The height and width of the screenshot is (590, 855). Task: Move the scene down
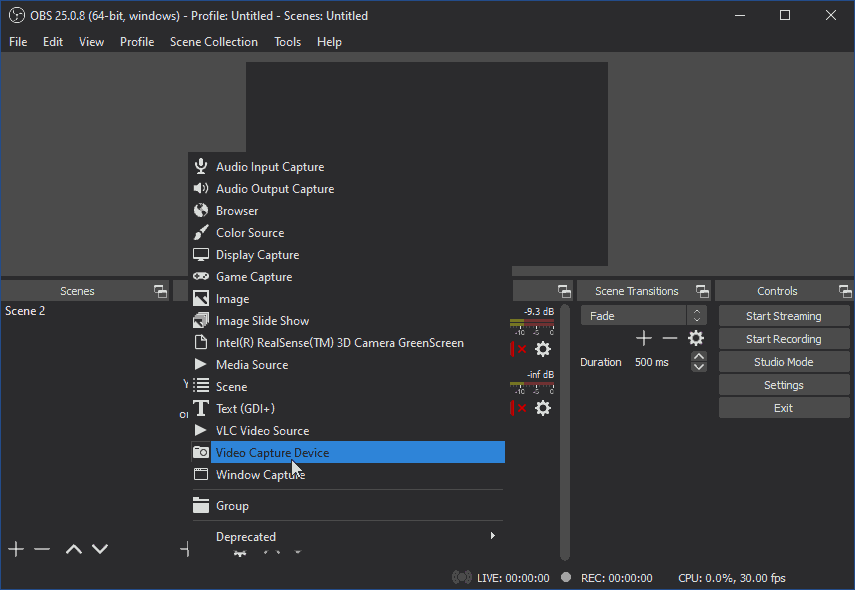click(x=100, y=549)
